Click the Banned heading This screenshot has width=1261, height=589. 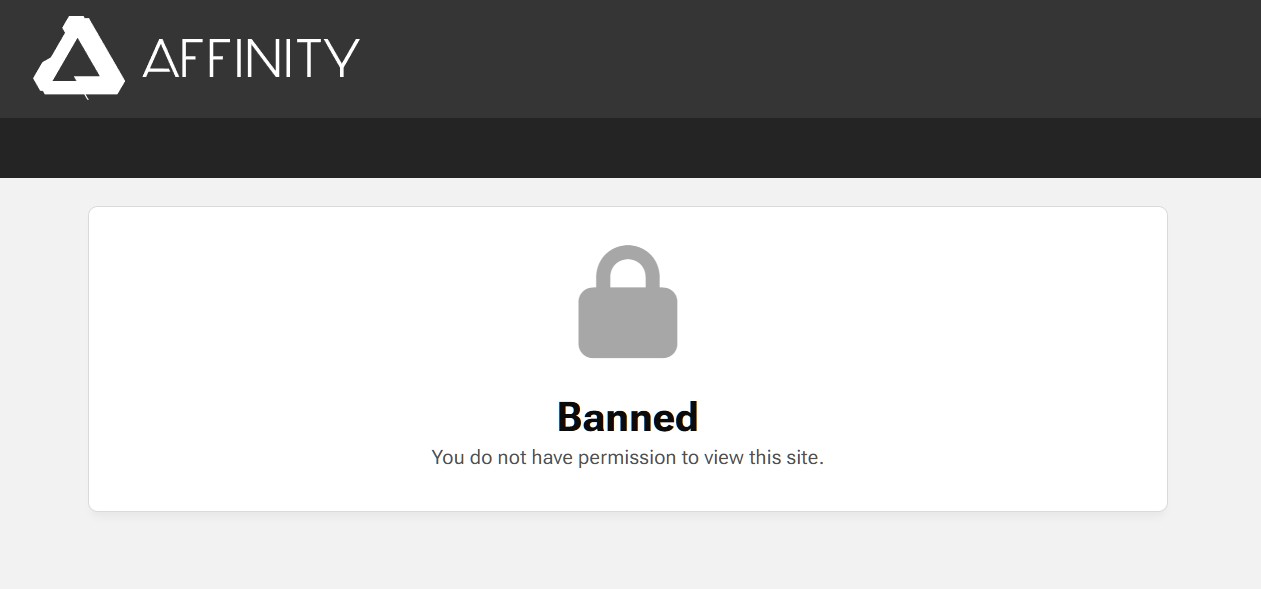(628, 417)
